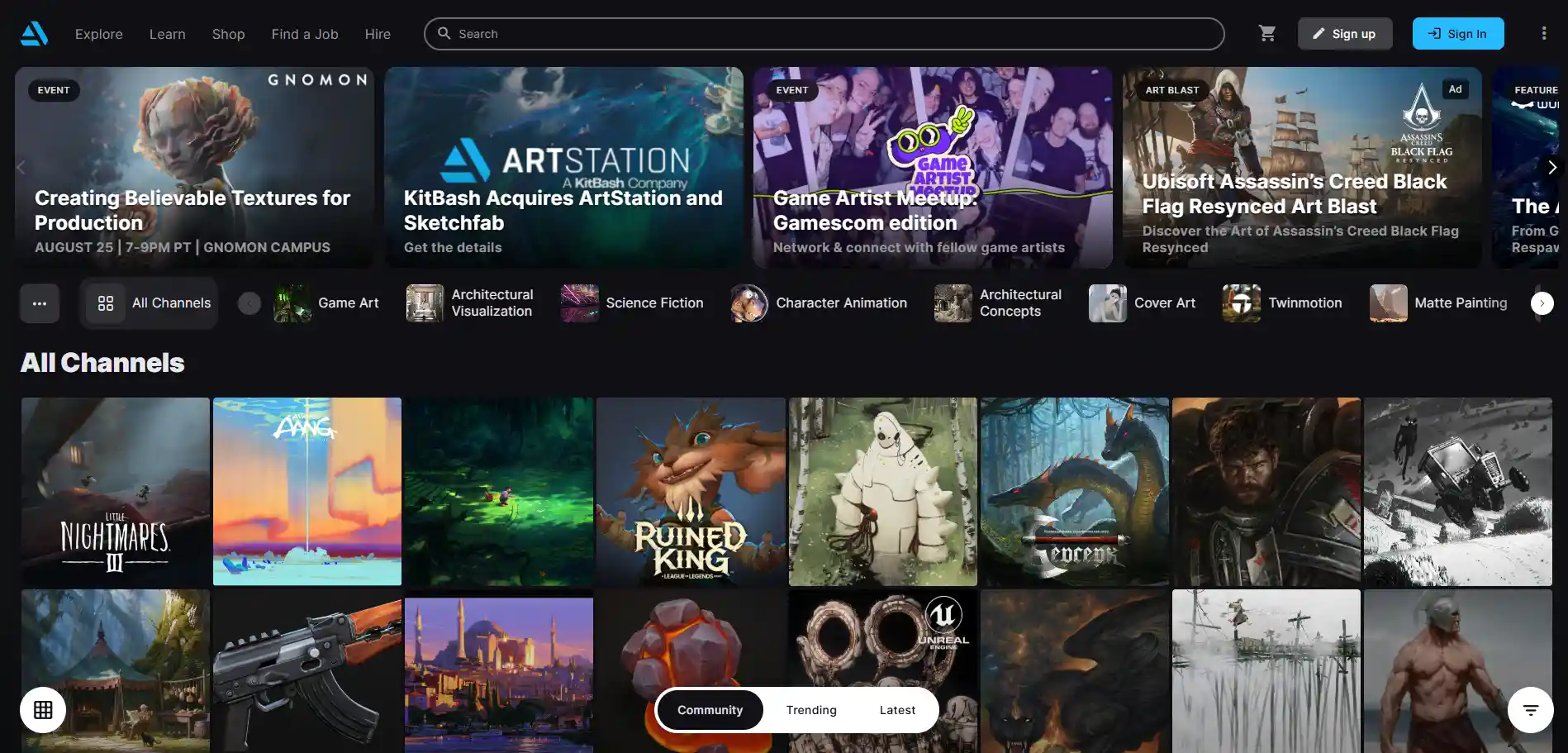Open the vertical three-dot menu
1568x753 pixels.
[x=1543, y=33]
